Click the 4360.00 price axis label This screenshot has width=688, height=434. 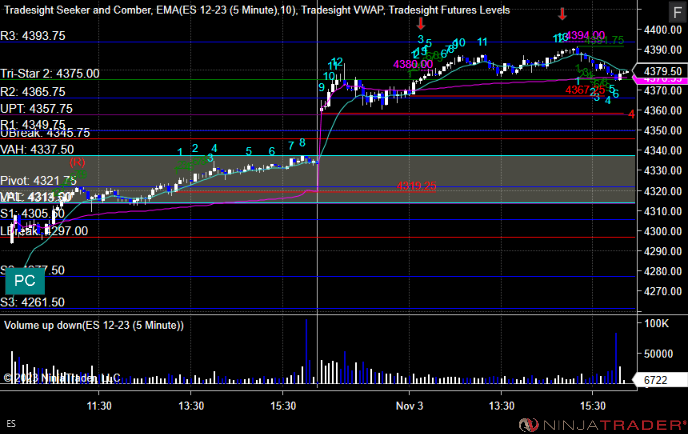[x=663, y=111]
